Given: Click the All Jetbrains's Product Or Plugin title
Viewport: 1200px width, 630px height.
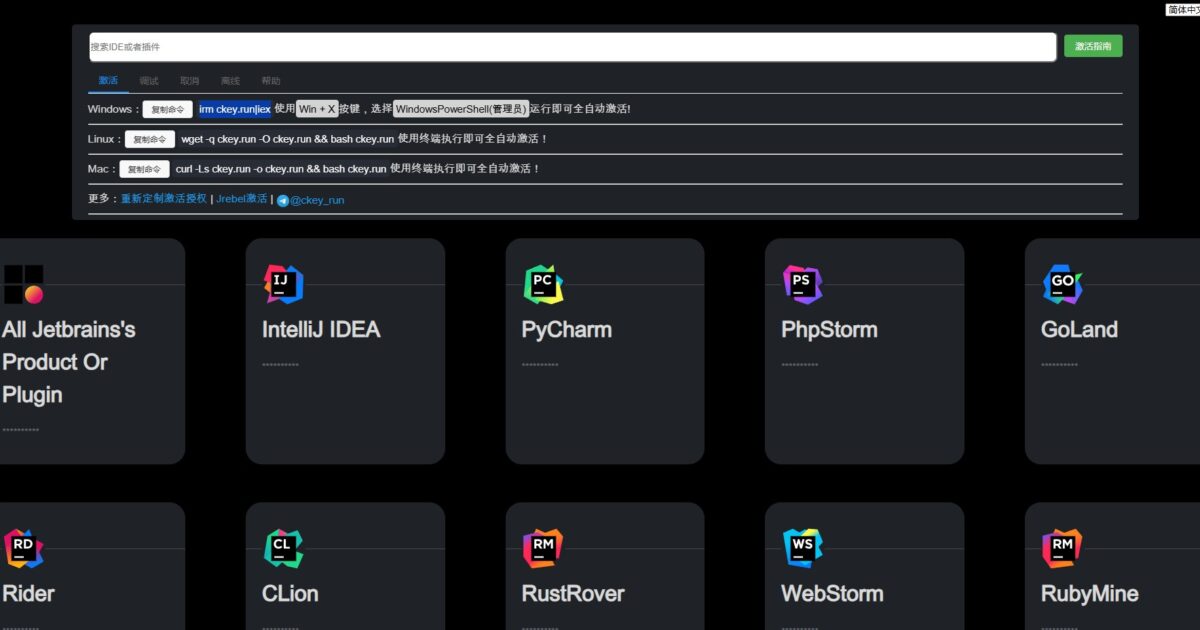Looking at the screenshot, I should 69,362.
